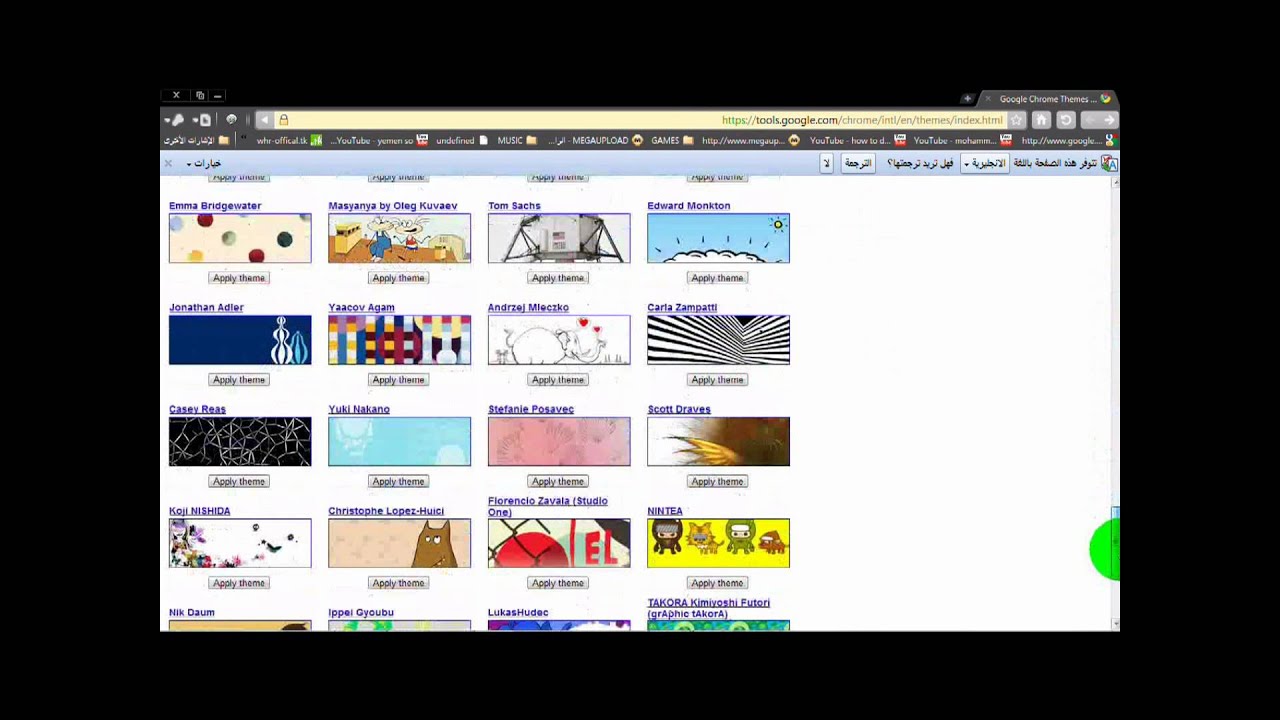Click the URL address field
This screenshot has width=1280, height=720.
640,120
